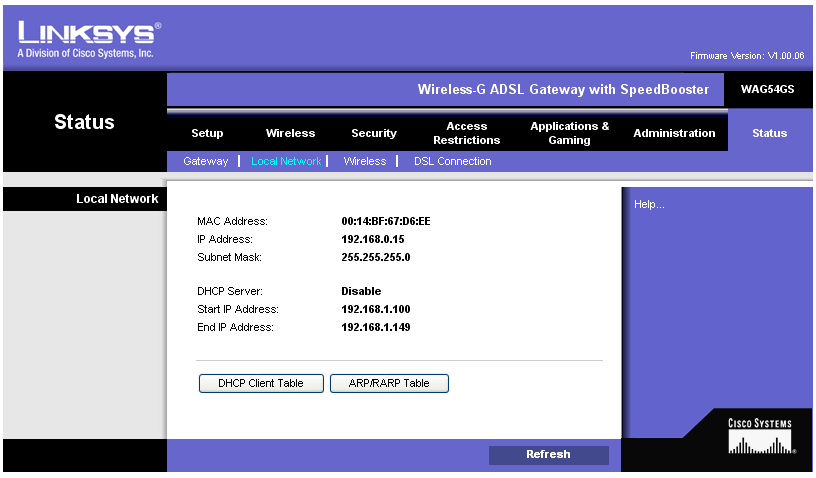Open the Help... link
Viewport: 816px width, 478px height.
point(649,204)
